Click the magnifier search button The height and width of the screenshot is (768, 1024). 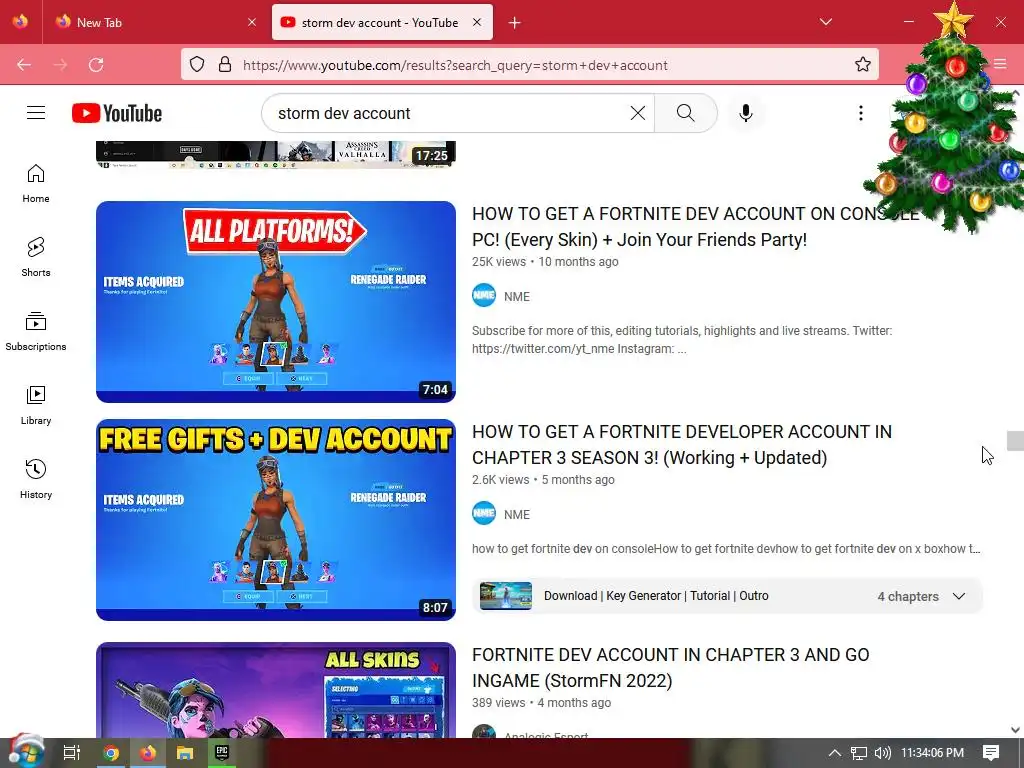[686, 113]
